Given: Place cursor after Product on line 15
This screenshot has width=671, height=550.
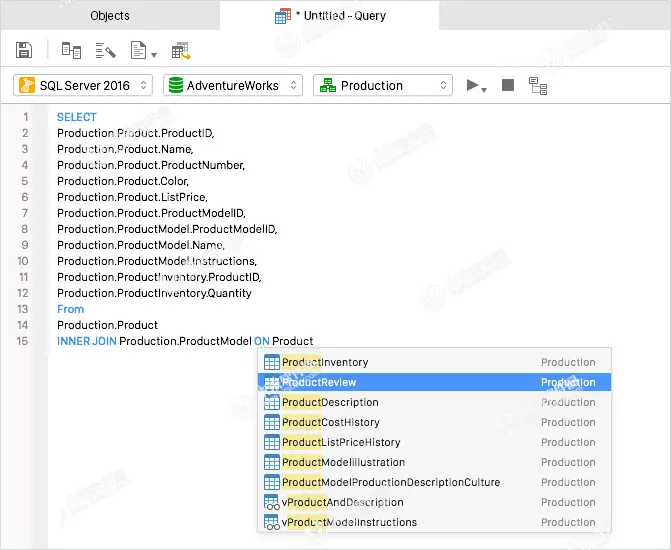Looking at the screenshot, I should [314, 341].
